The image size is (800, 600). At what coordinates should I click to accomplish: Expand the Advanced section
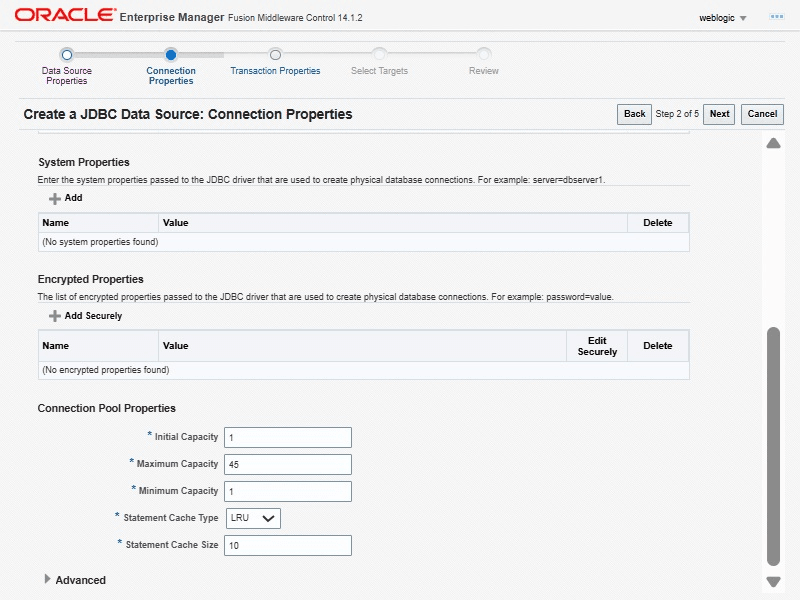[48, 580]
